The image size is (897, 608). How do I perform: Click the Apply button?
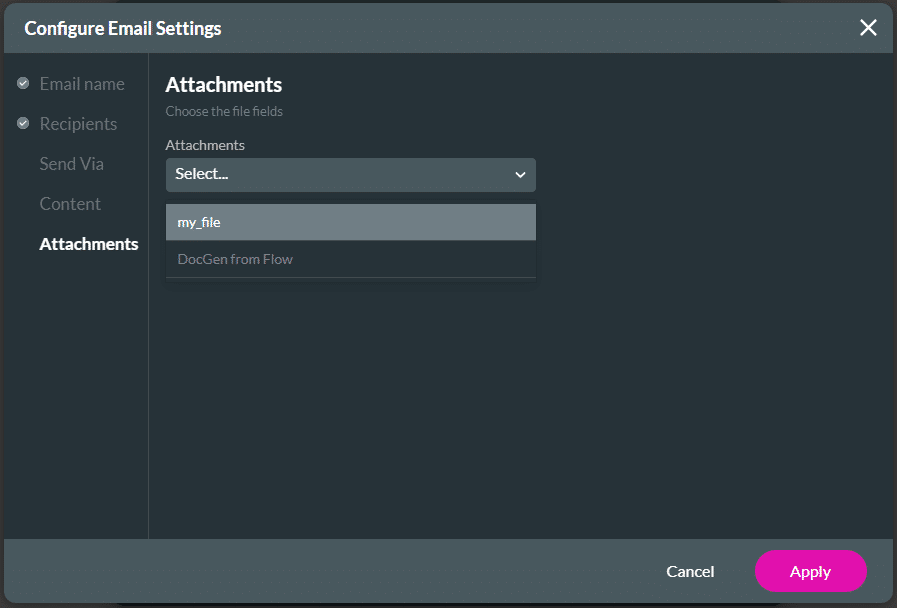(x=810, y=571)
